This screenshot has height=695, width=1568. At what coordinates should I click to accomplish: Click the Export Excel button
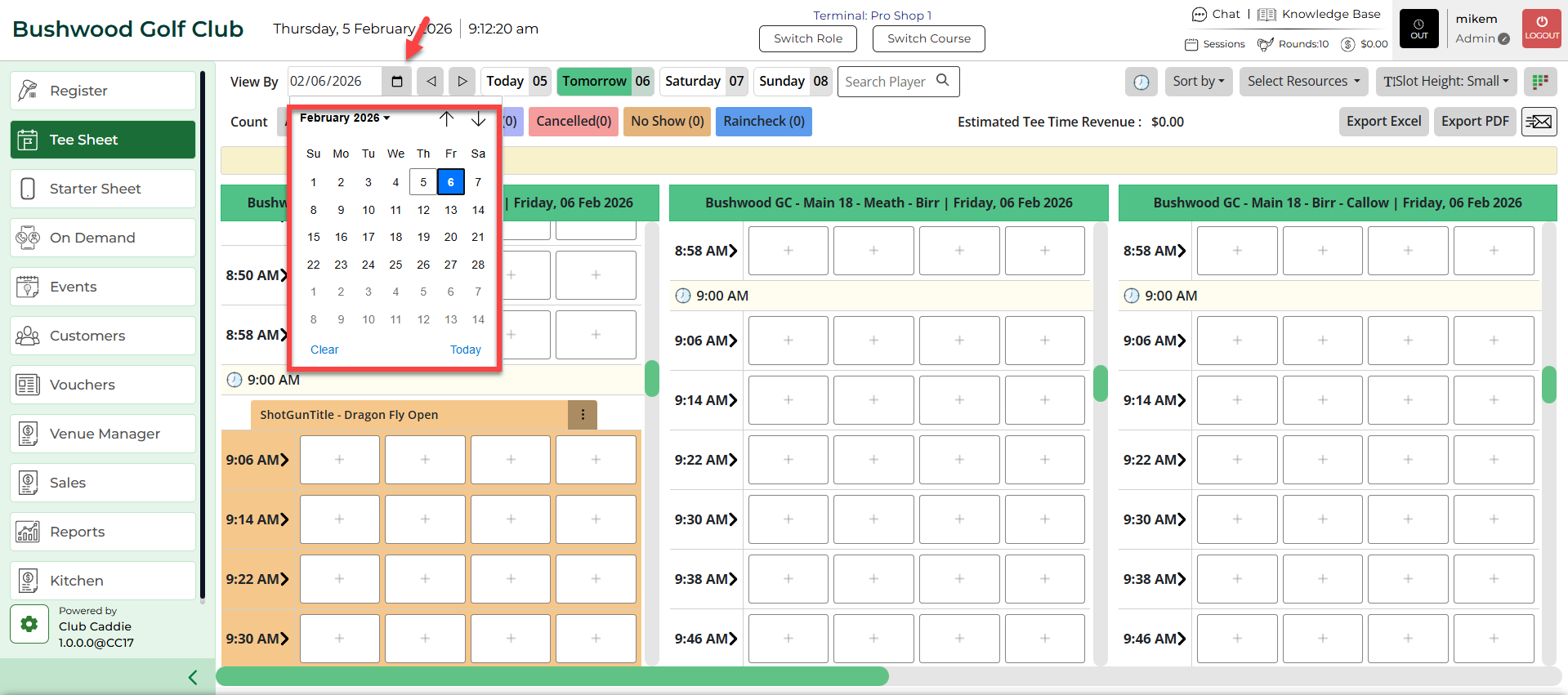click(1383, 121)
